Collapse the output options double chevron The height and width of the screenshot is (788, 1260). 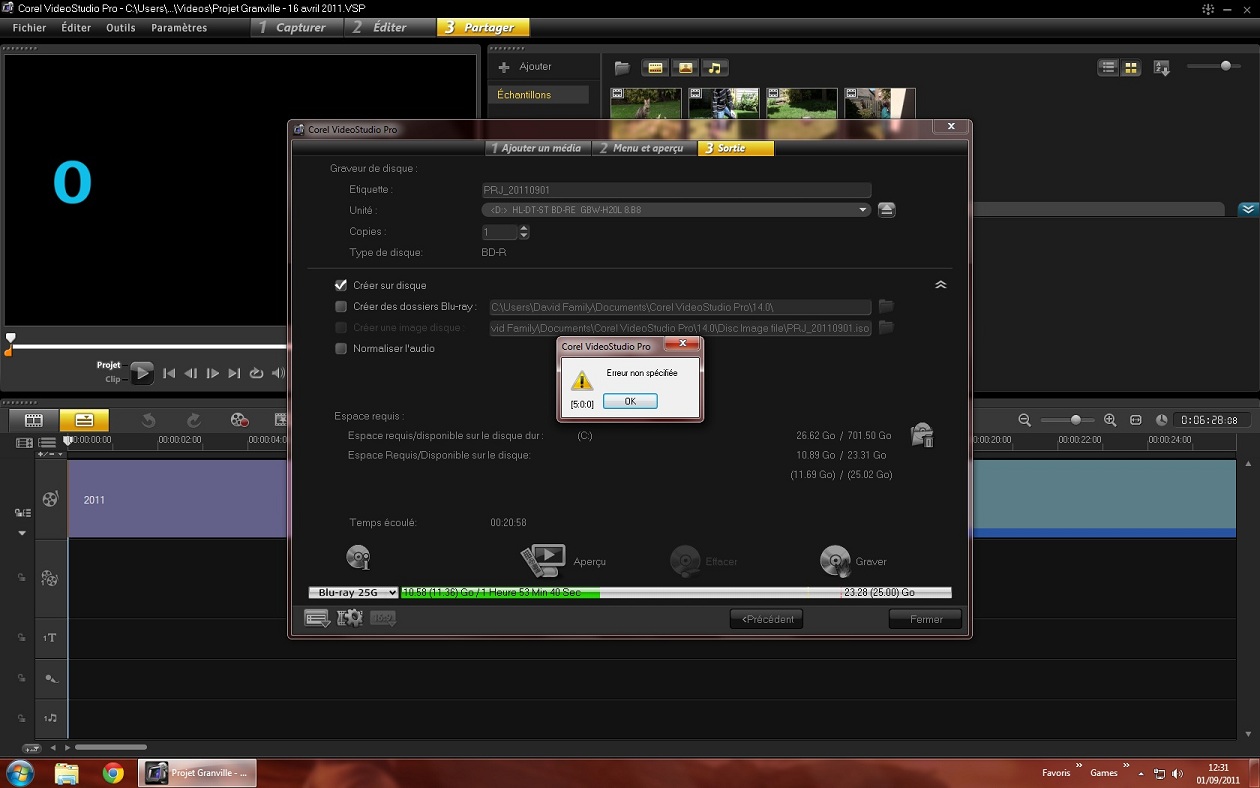click(x=940, y=285)
